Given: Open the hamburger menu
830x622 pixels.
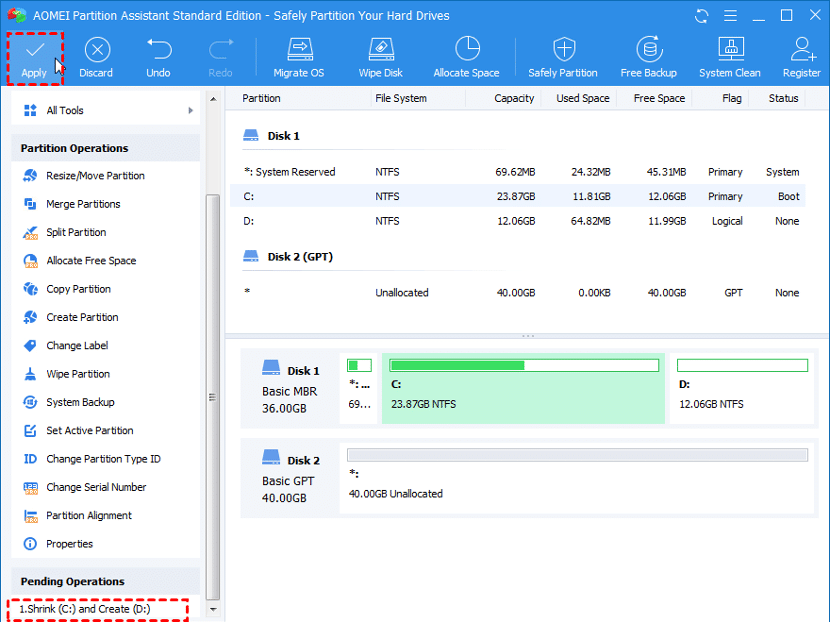Looking at the screenshot, I should click(x=731, y=15).
